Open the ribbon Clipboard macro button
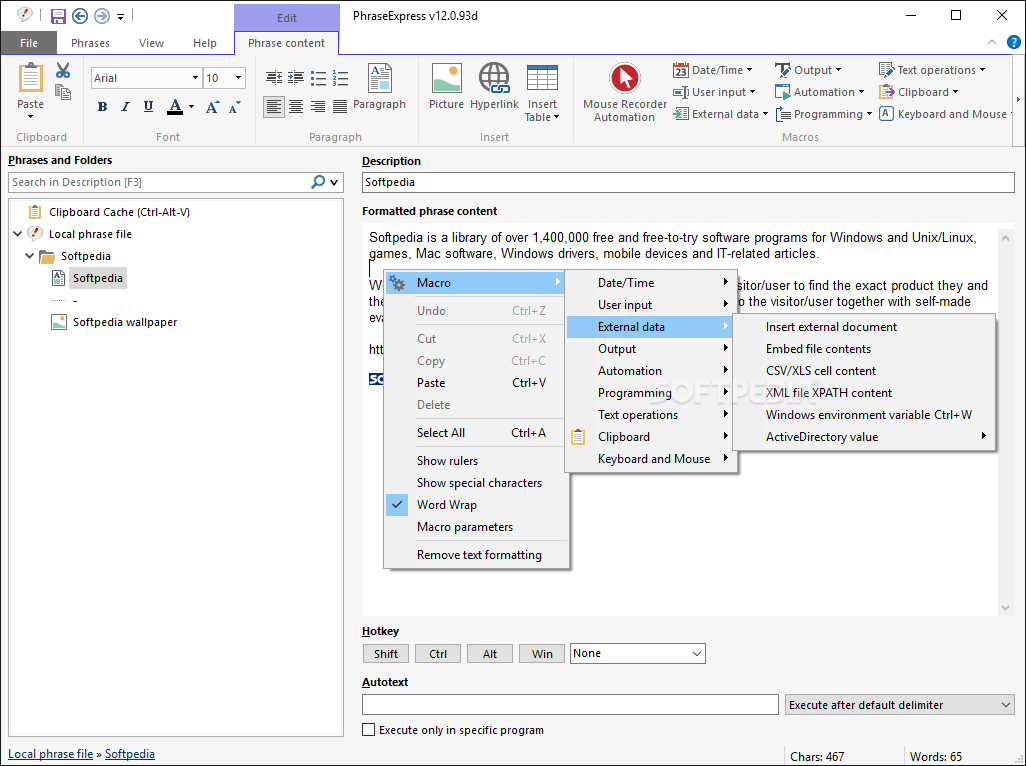Screen dimensions: 1026x766 click(x=919, y=92)
